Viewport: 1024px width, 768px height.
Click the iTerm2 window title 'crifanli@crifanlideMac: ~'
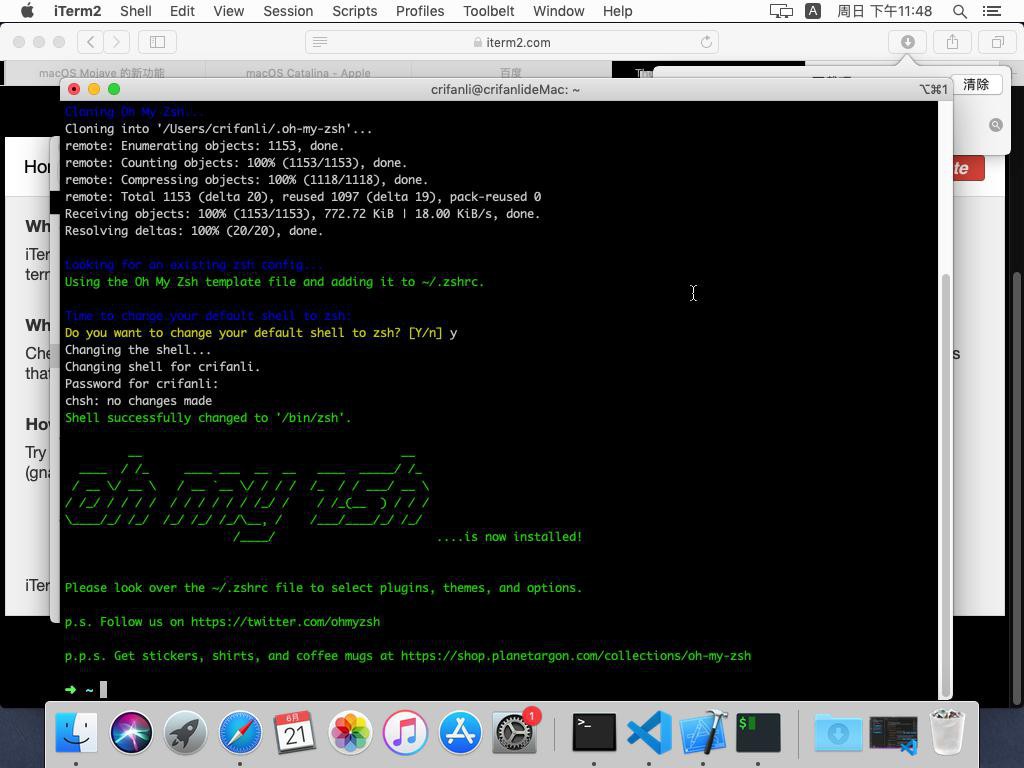coord(505,89)
